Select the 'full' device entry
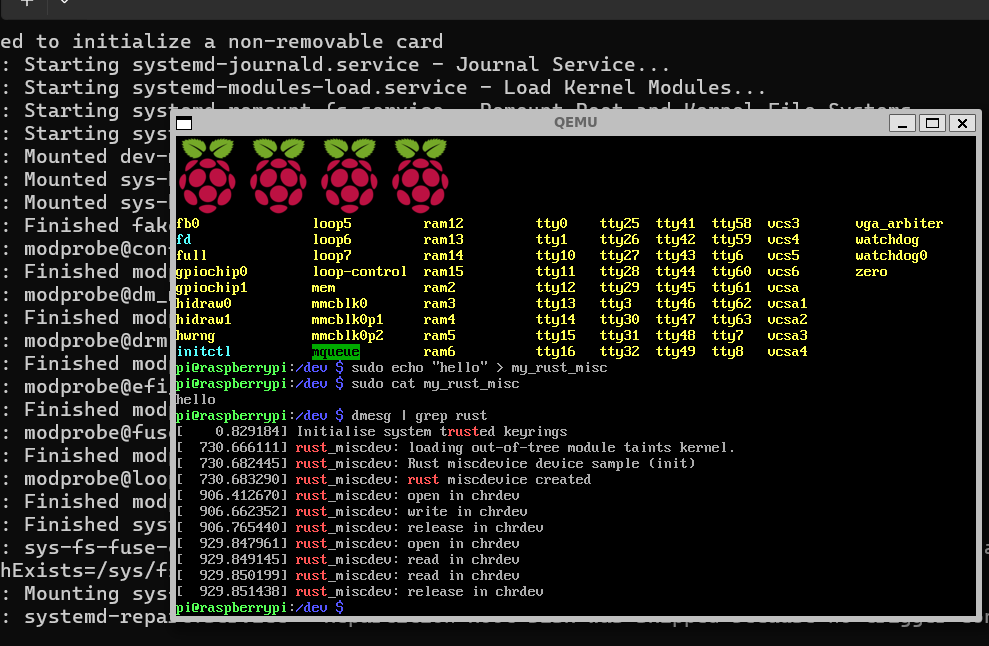The width and height of the screenshot is (989, 646). tap(192, 255)
